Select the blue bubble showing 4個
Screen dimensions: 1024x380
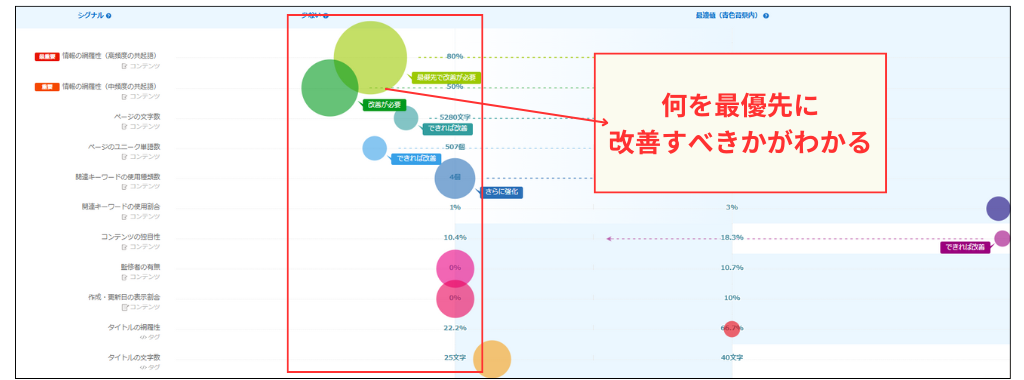(x=455, y=178)
